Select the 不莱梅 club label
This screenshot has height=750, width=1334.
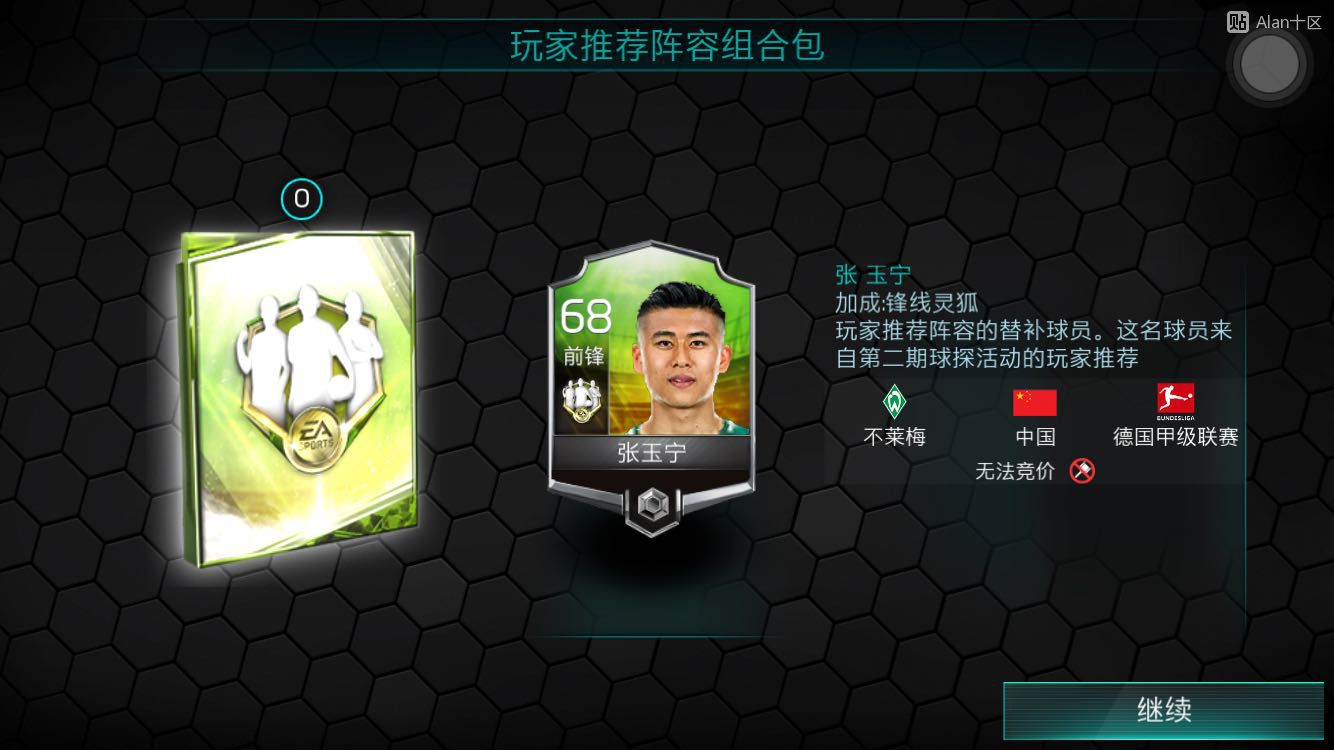pyautogui.click(x=894, y=437)
